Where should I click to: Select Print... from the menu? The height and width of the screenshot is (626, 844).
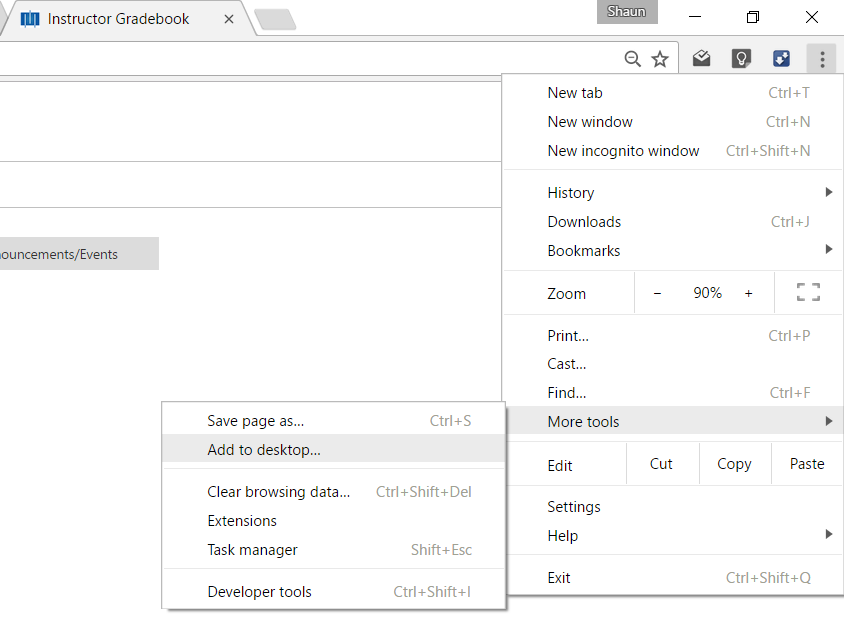tap(673, 336)
